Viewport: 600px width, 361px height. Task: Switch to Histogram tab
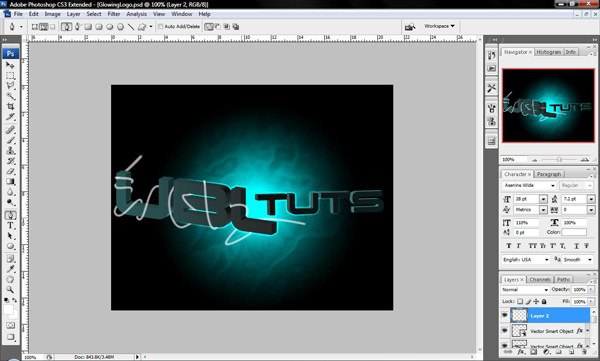point(548,52)
